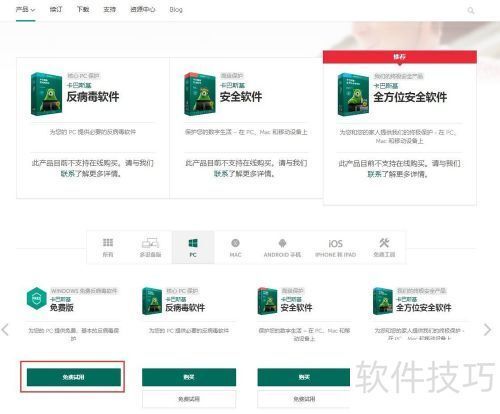Click the left carousel arrow
This screenshot has width=500, height=414.
[x=5, y=329]
